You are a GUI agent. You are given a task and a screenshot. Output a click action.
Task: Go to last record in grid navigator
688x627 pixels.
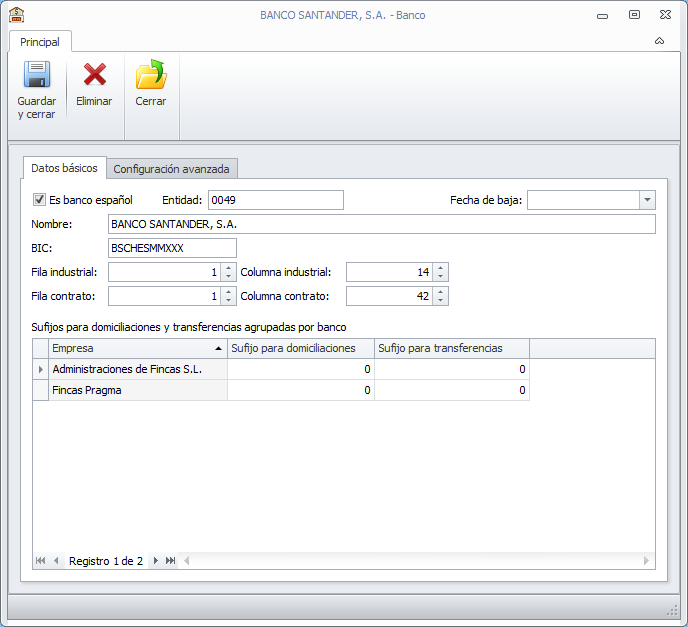point(170,561)
